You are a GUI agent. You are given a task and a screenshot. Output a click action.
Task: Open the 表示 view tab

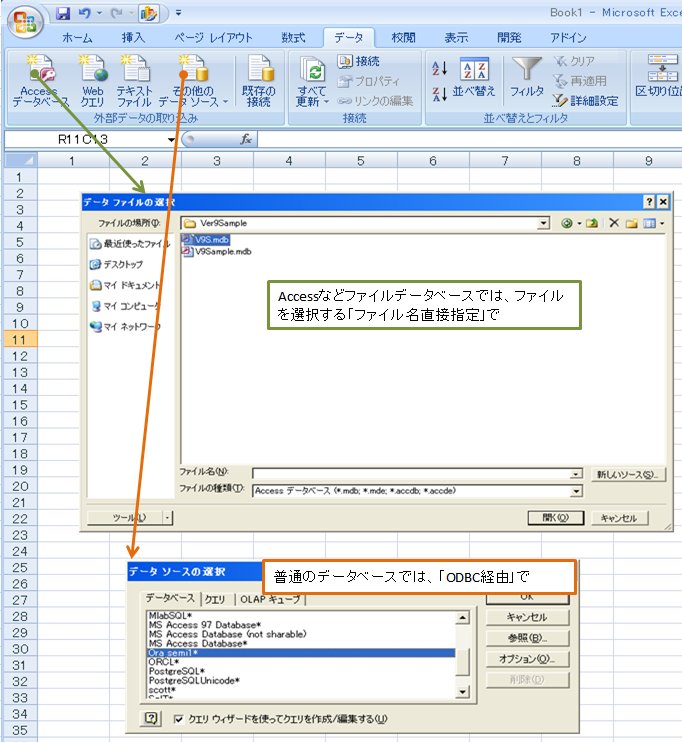pyautogui.click(x=456, y=38)
